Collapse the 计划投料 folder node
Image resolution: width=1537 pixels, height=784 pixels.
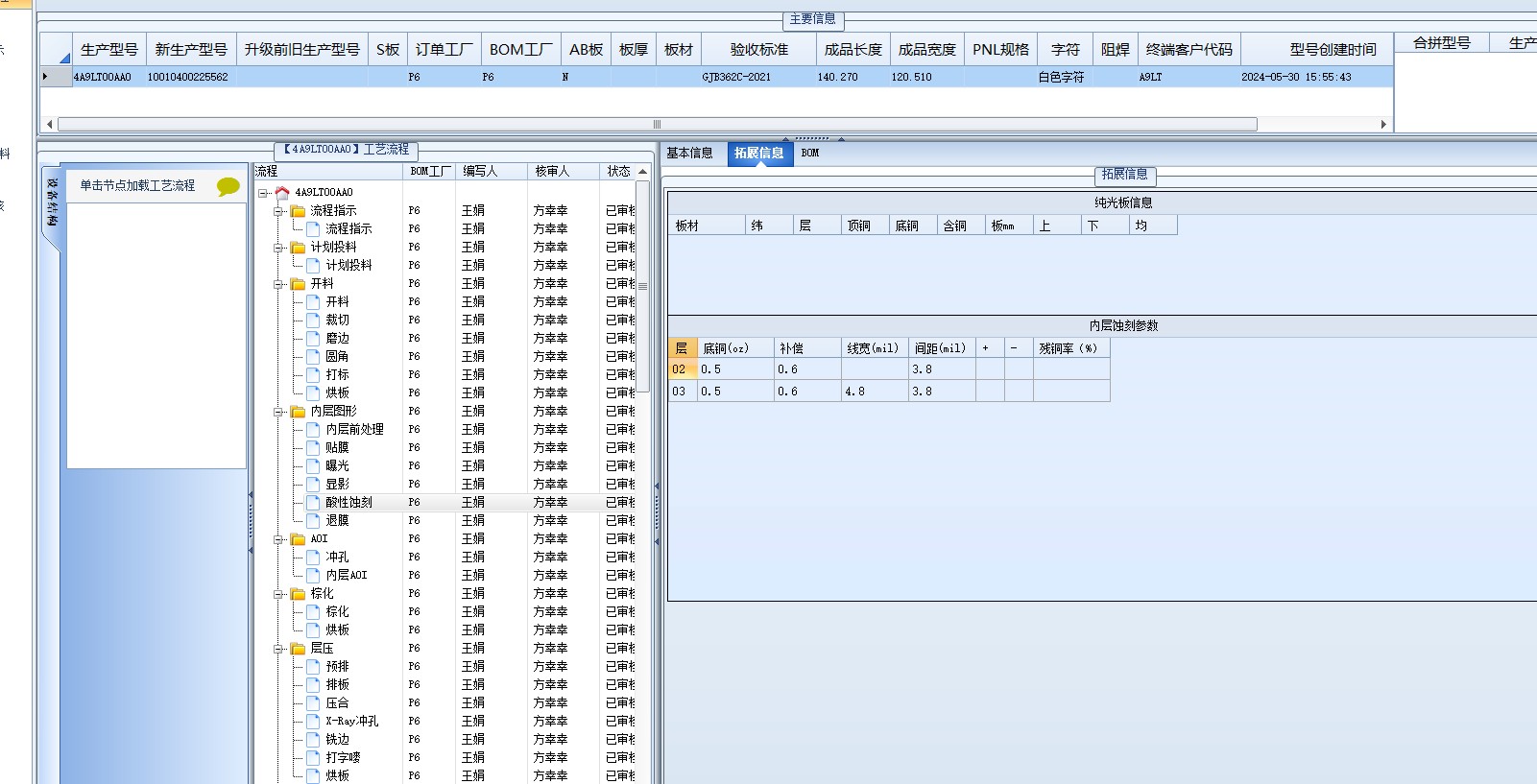tap(278, 248)
